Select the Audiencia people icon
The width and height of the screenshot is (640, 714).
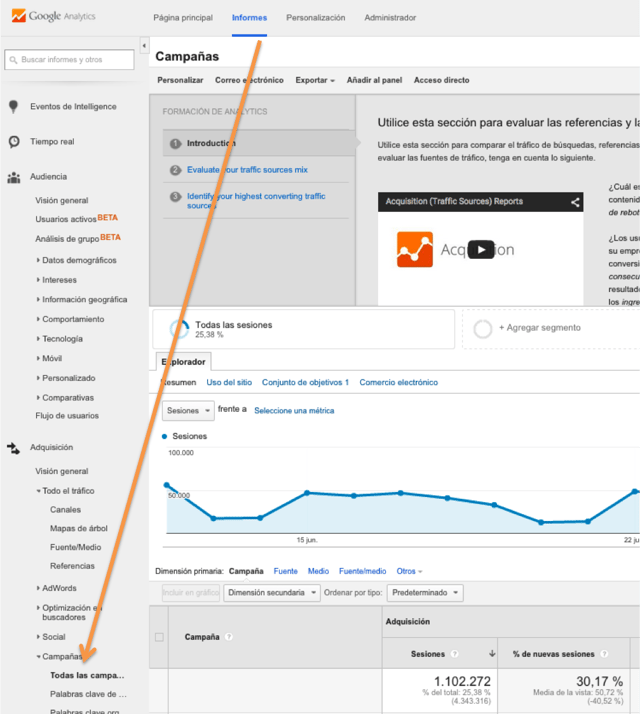click(x=14, y=178)
